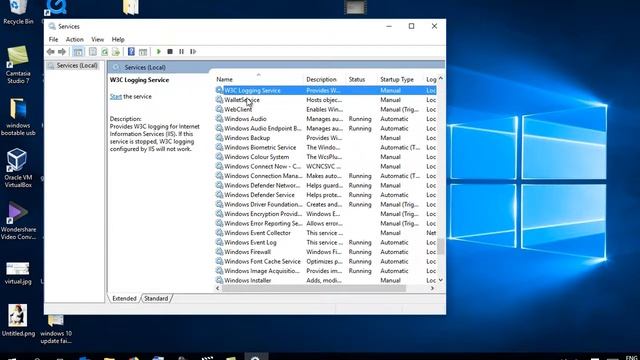
Task: Sort by the Status column header
Action: tap(362, 80)
